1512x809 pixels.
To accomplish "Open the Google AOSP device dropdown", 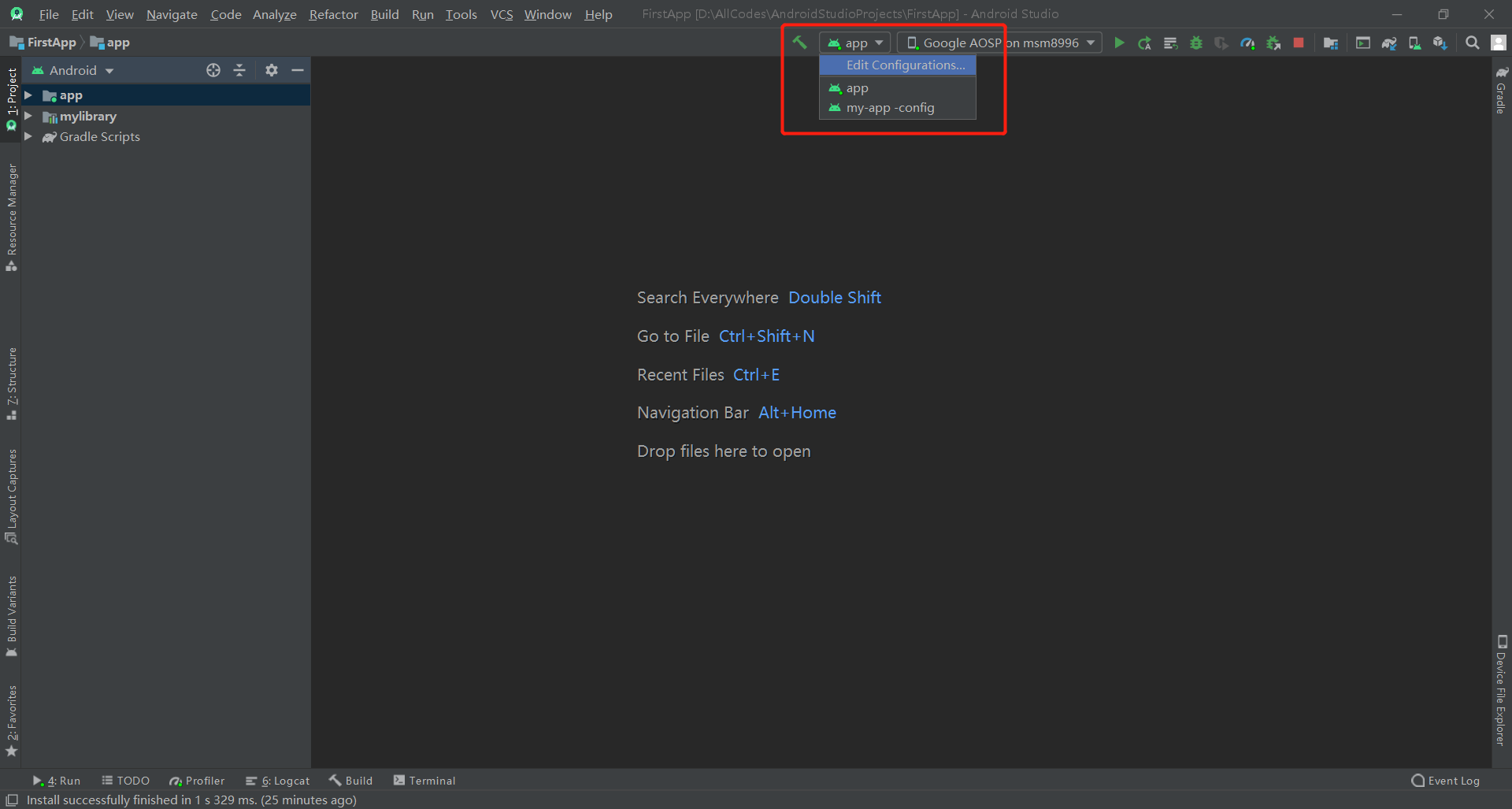I will click(x=999, y=43).
